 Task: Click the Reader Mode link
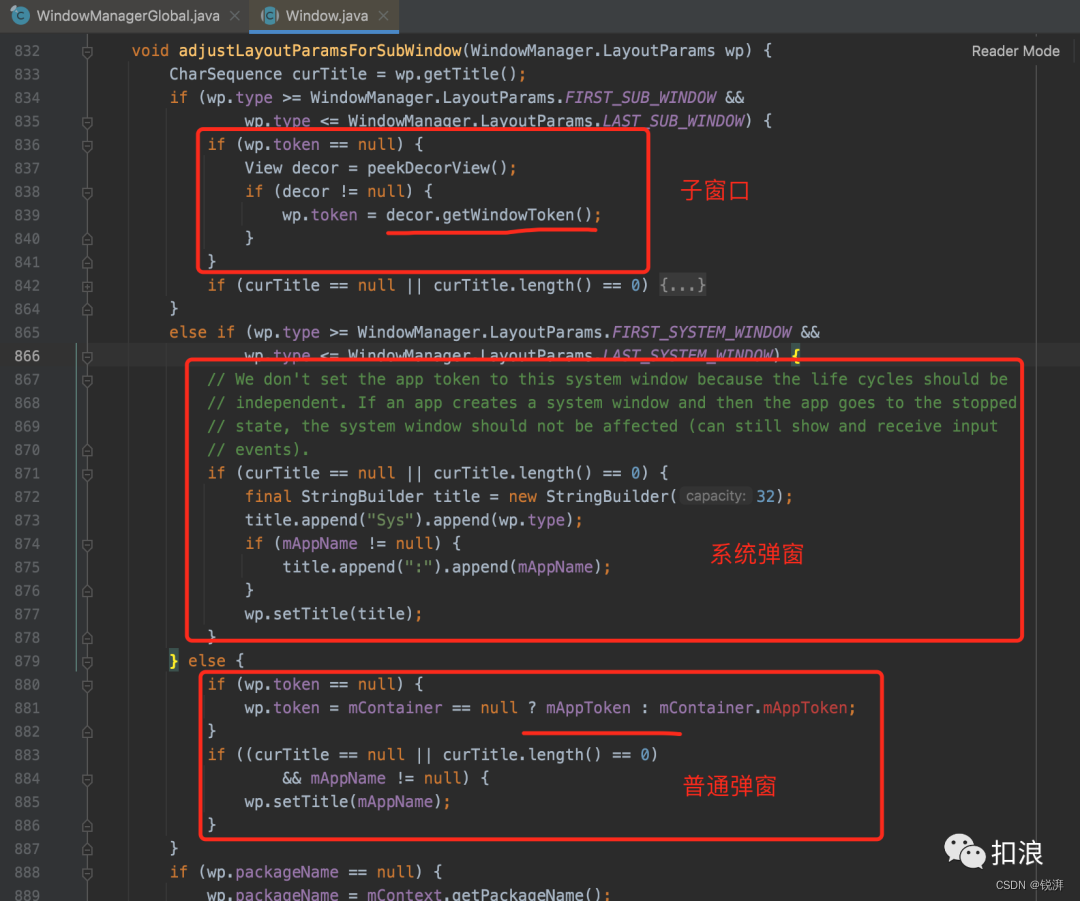tap(1014, 50)
